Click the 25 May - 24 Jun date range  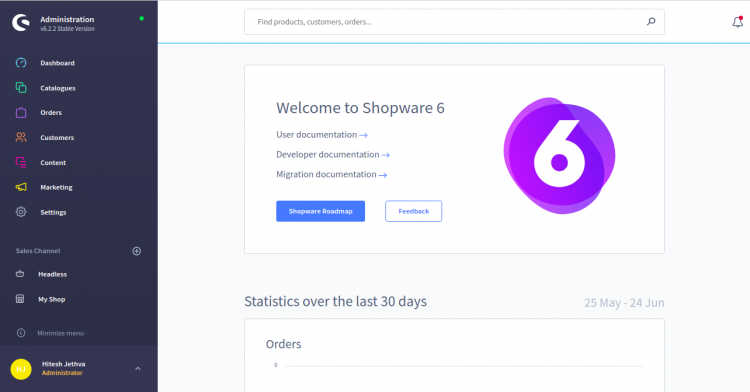click(624, 303)
